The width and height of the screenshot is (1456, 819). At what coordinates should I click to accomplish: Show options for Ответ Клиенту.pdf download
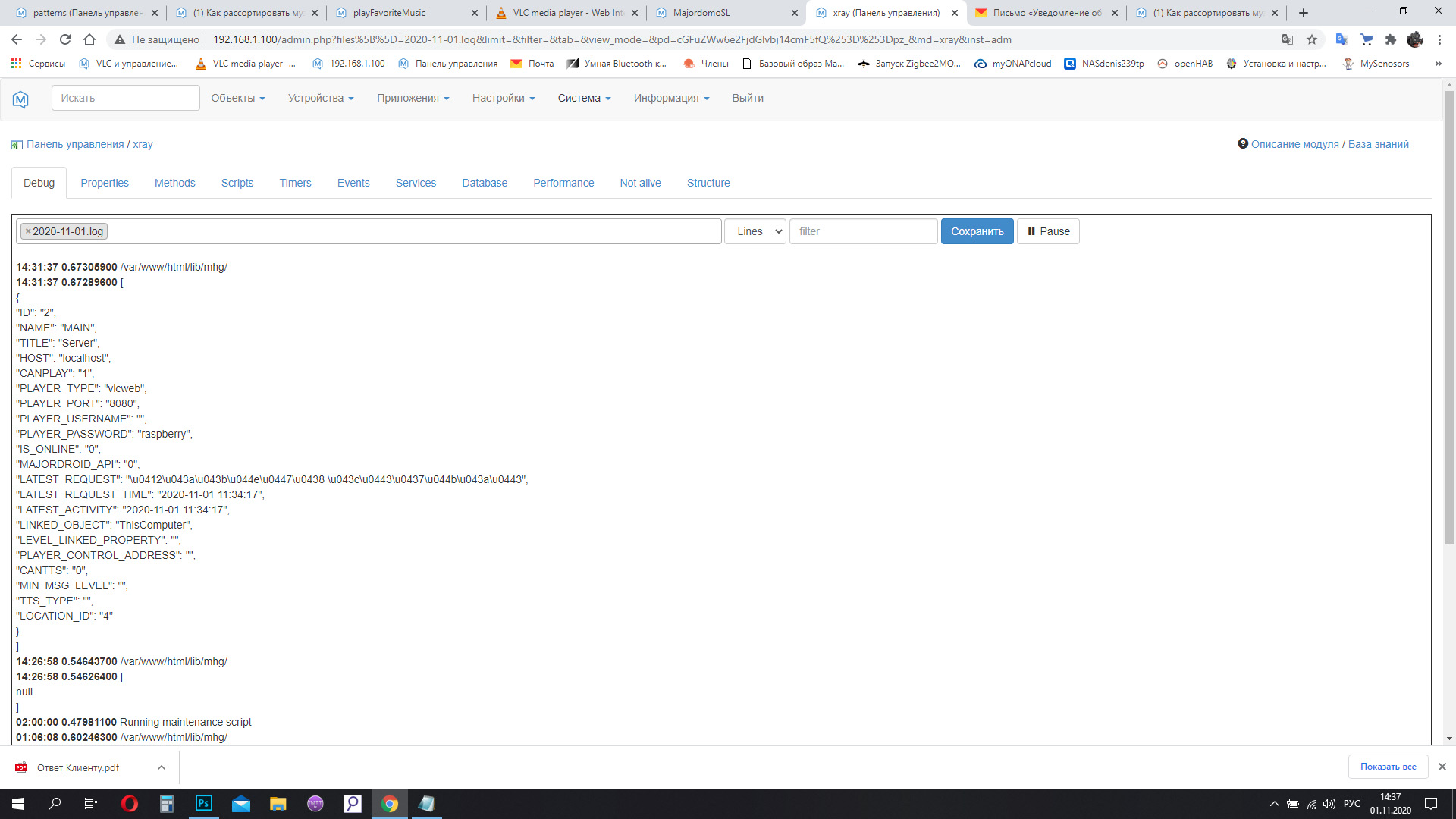[x=162, y=767]
